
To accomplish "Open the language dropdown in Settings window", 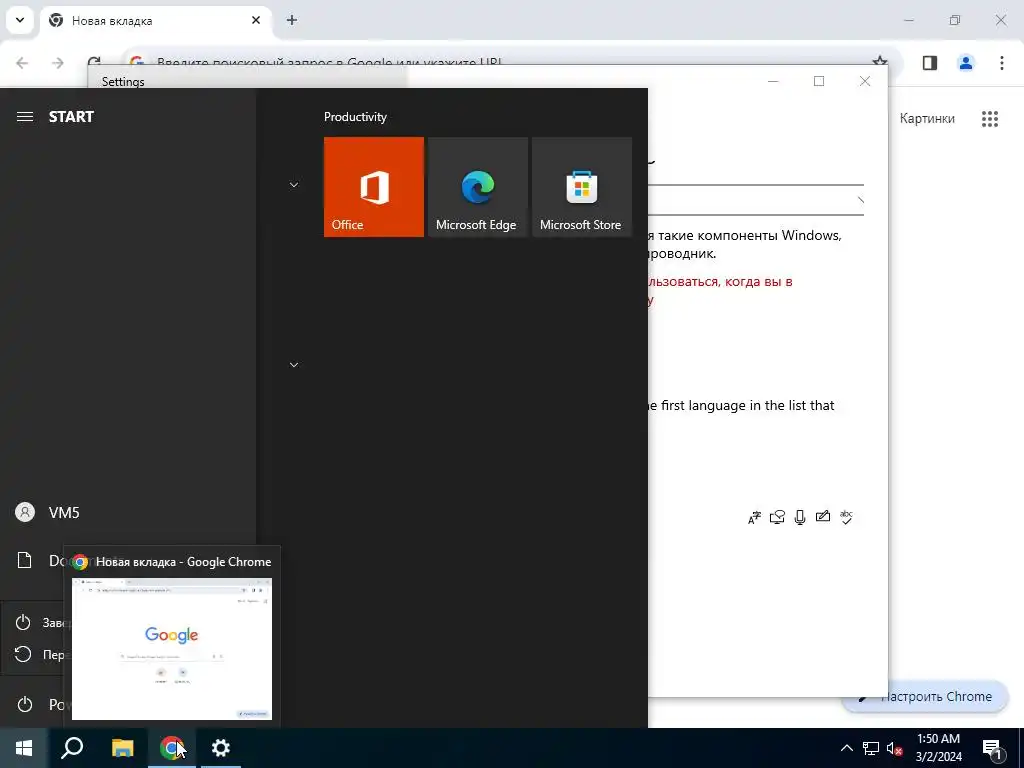I will (x=756, y=200).
